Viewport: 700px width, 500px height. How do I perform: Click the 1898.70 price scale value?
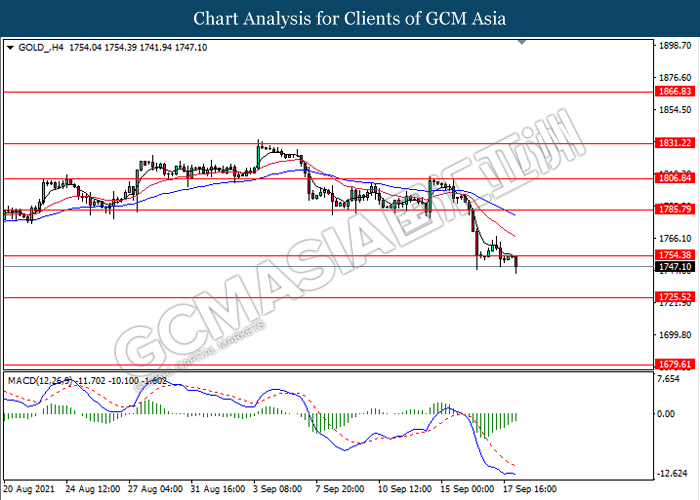[x=675, y=46]
